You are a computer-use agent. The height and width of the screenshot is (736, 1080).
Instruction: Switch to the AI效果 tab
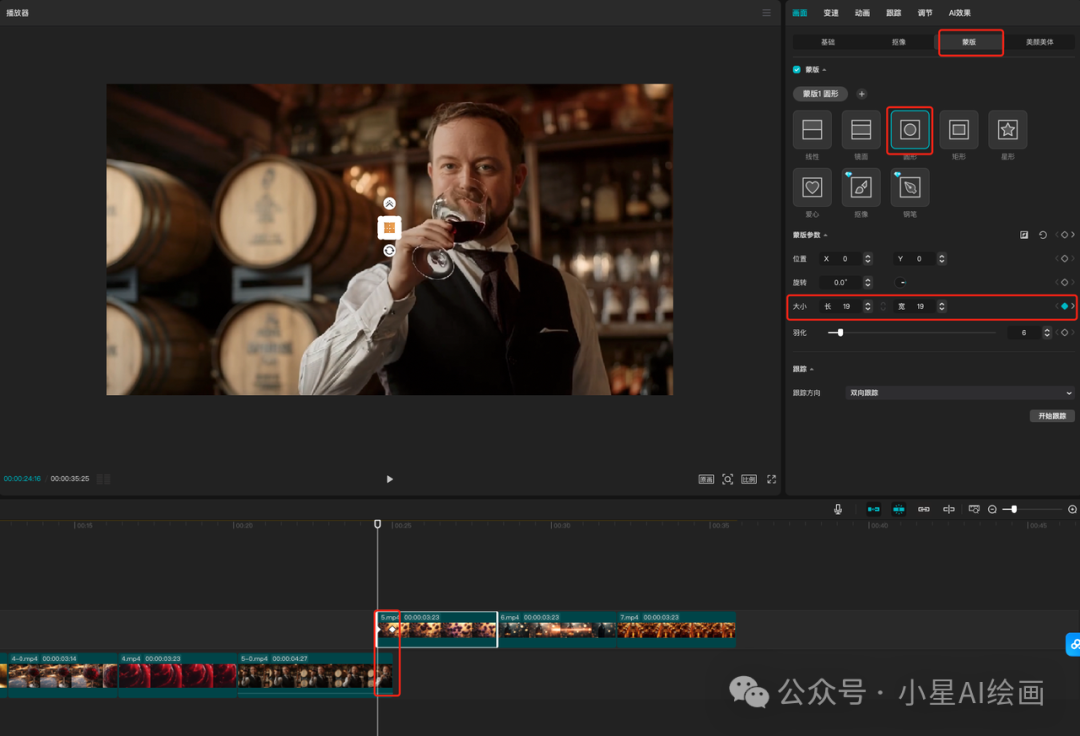click(959, 13)
